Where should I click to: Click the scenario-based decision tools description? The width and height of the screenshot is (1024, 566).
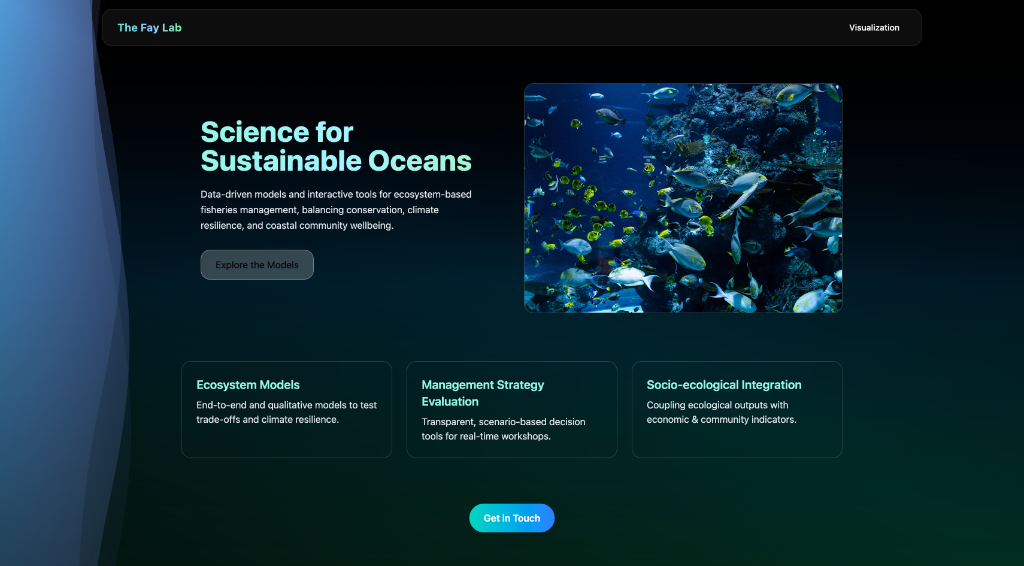click(x=503, y=429)
